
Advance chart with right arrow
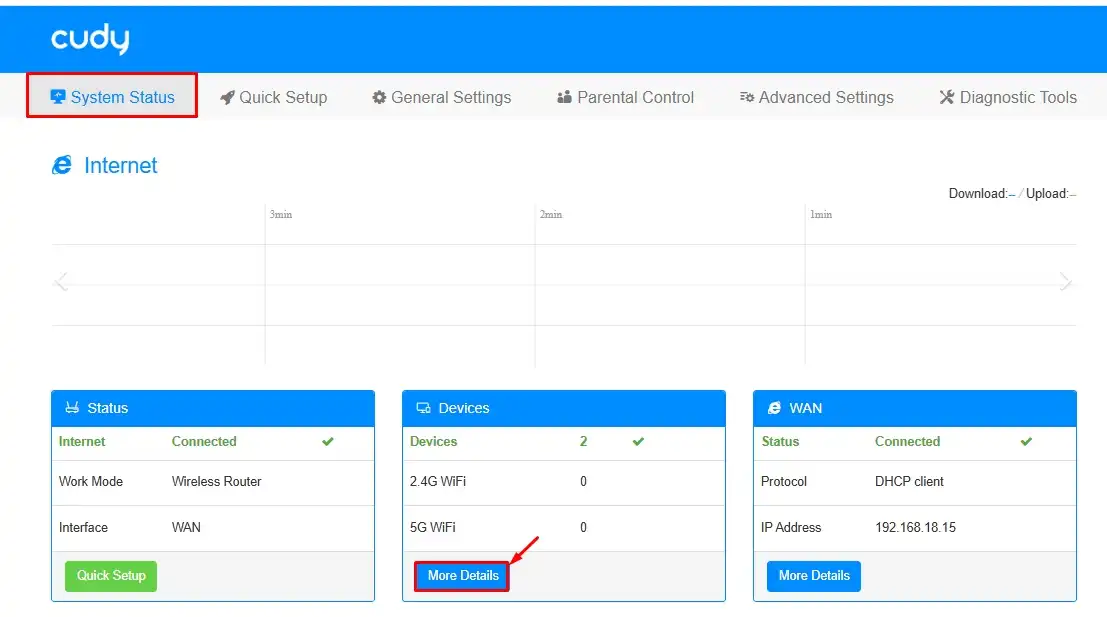coord(1065,282)
